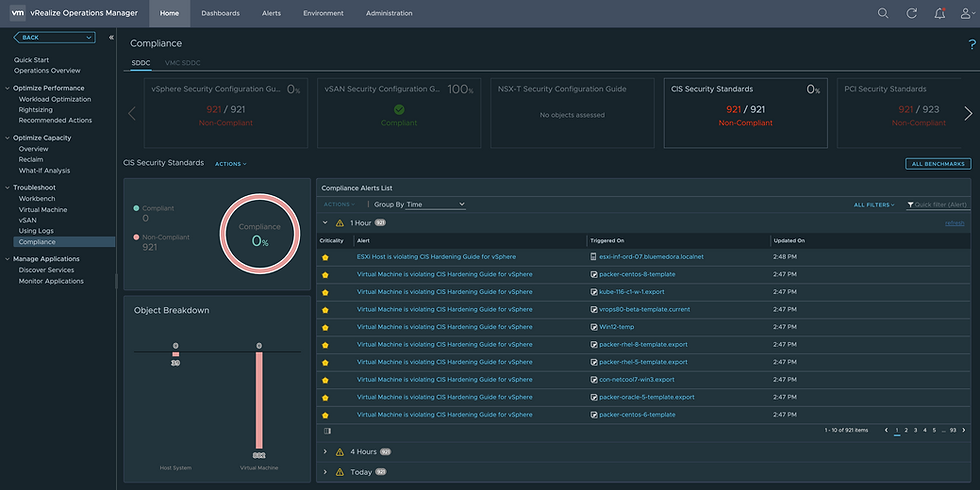Viewport: 980px width, 490px height.
Task: Click warning icon of 4 Hours group
Action: 340,452
